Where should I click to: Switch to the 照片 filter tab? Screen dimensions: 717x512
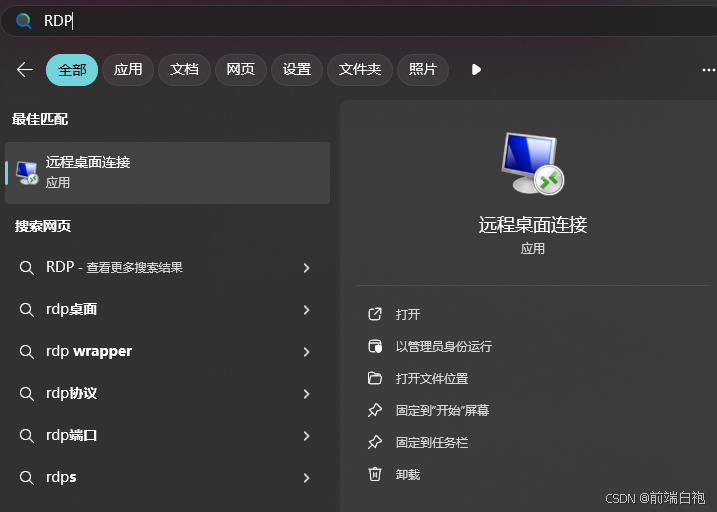pyautogui.click(x=423, y=70)
